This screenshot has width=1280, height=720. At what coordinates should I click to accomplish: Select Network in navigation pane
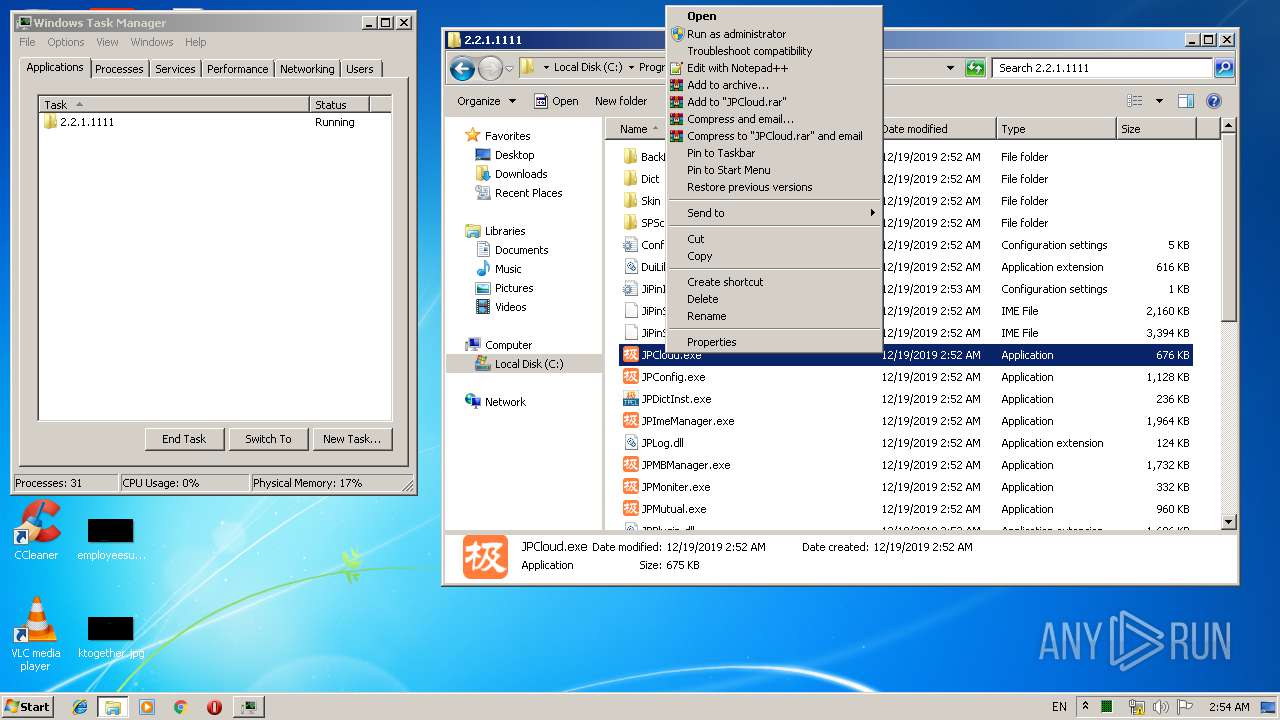pos(495,402)
